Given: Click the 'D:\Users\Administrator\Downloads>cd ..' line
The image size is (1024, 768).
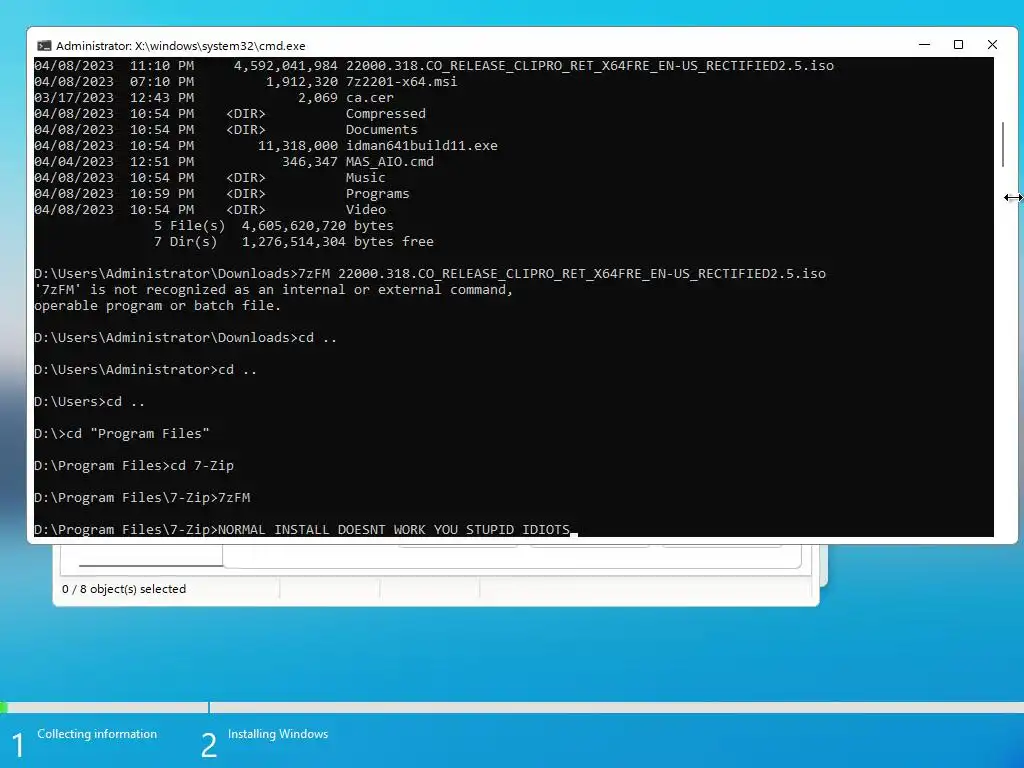Looking at the screenshot, I should 185,338.
